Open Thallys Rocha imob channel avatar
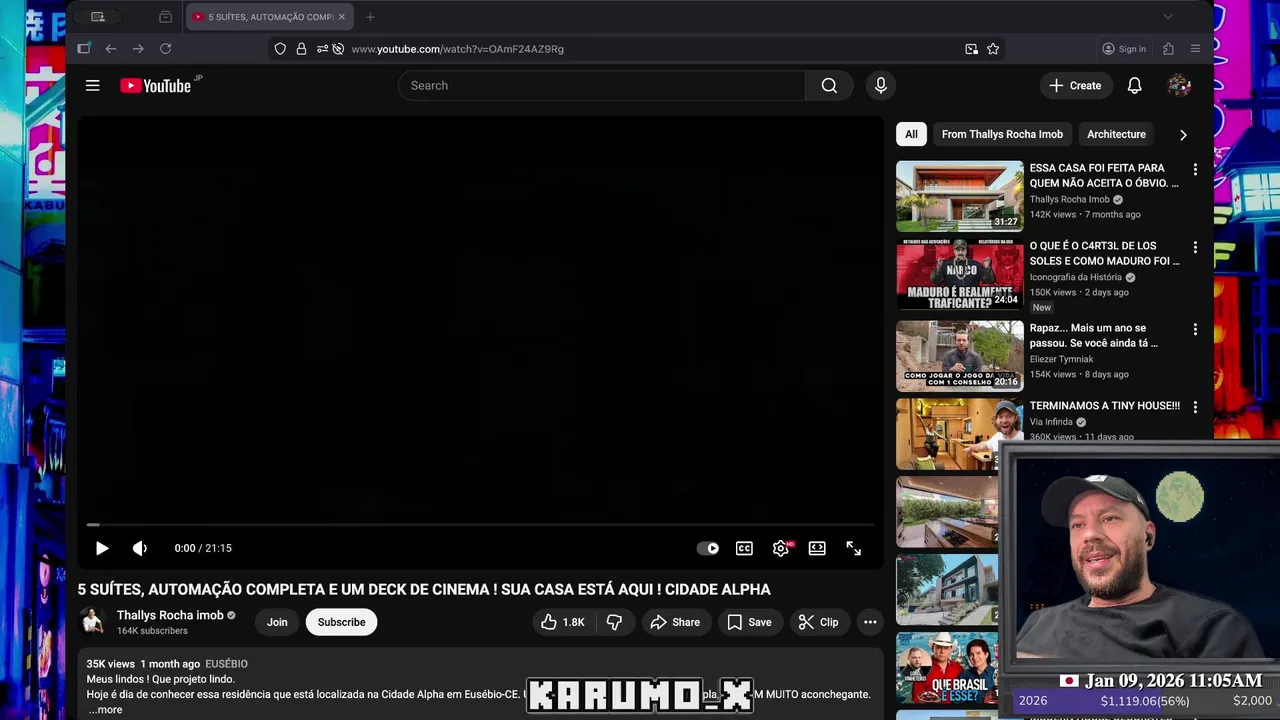This screenshot has width=1280, height=720. pyautogui.click(x=93, y=622)
